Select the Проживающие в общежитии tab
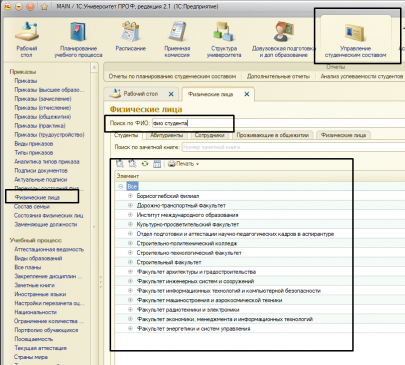 coord(273,135)
